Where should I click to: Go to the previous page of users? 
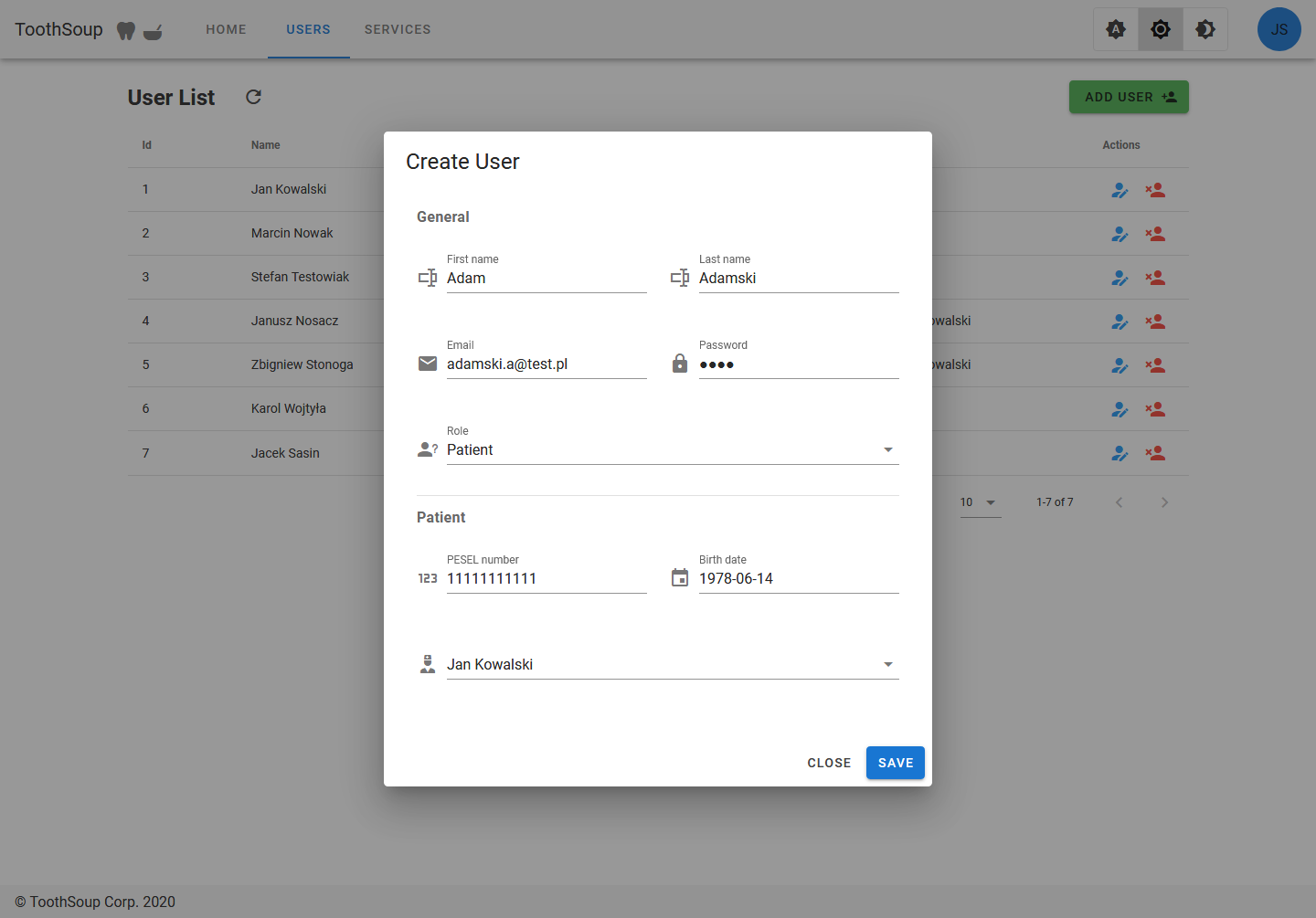coord(1119,502)
